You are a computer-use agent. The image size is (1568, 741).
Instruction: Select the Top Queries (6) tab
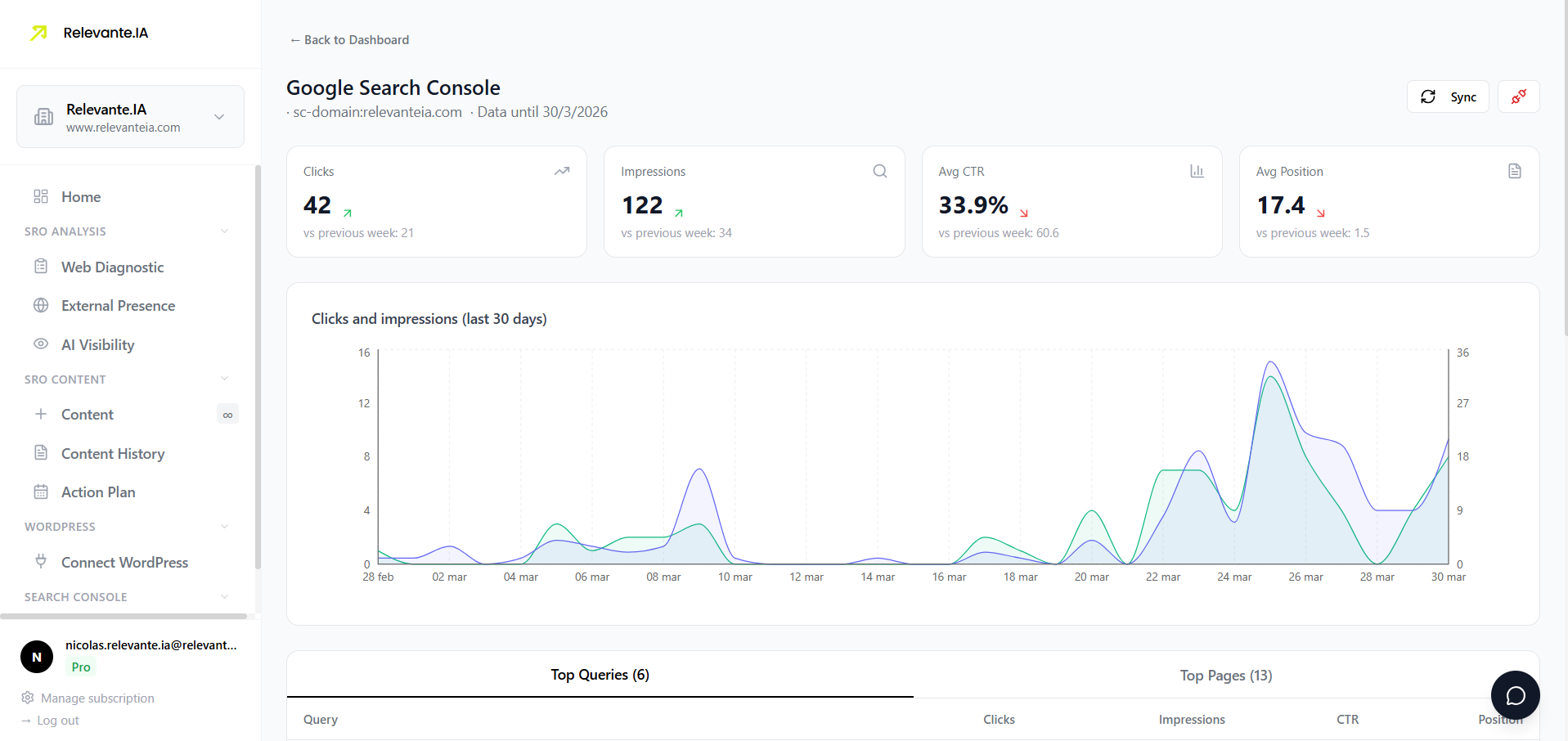click(600, 675)
